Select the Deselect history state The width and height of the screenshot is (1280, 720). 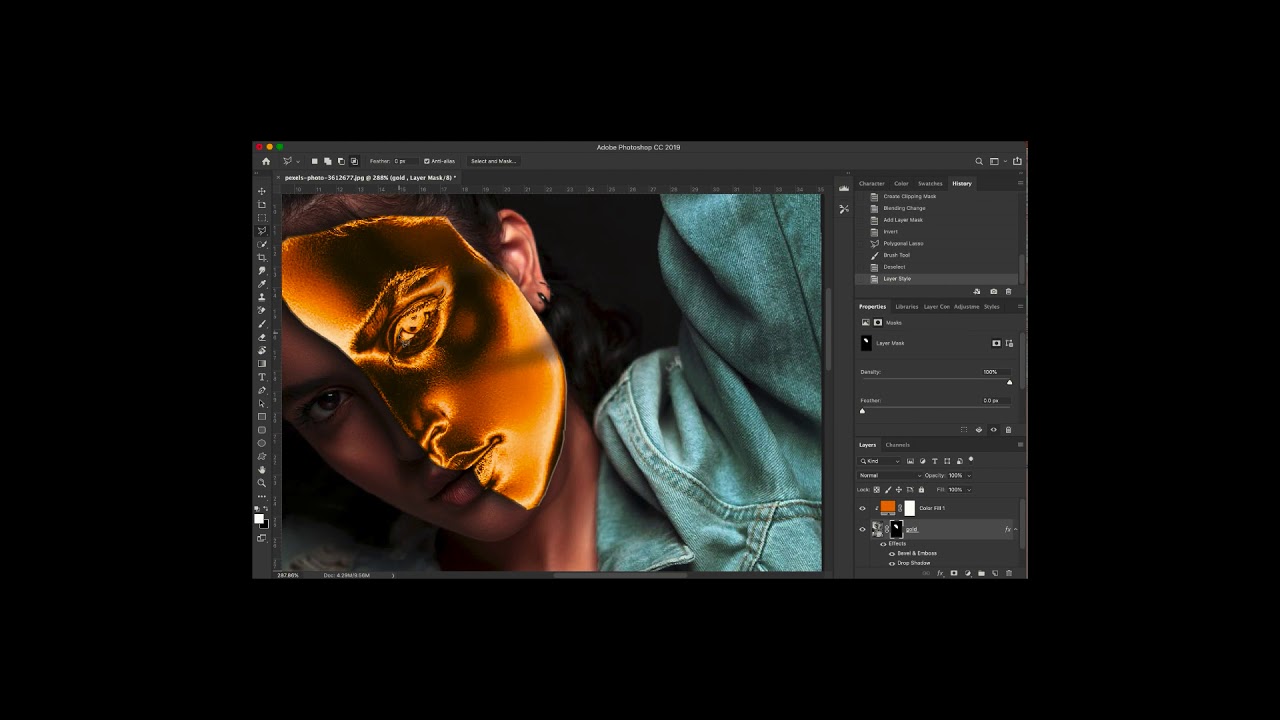tap(894, 267)
